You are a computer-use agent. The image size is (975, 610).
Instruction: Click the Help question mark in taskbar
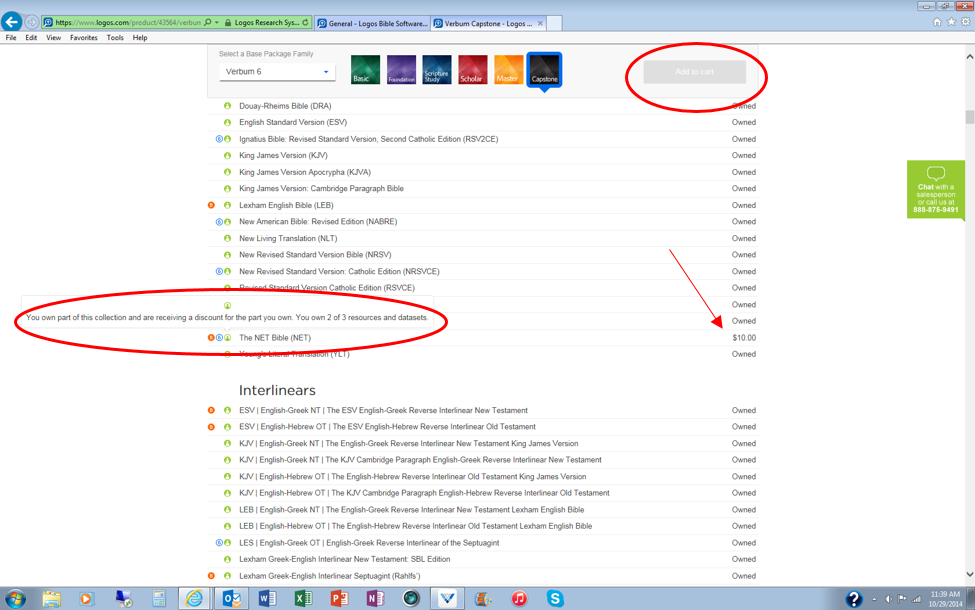coord(854,599)
